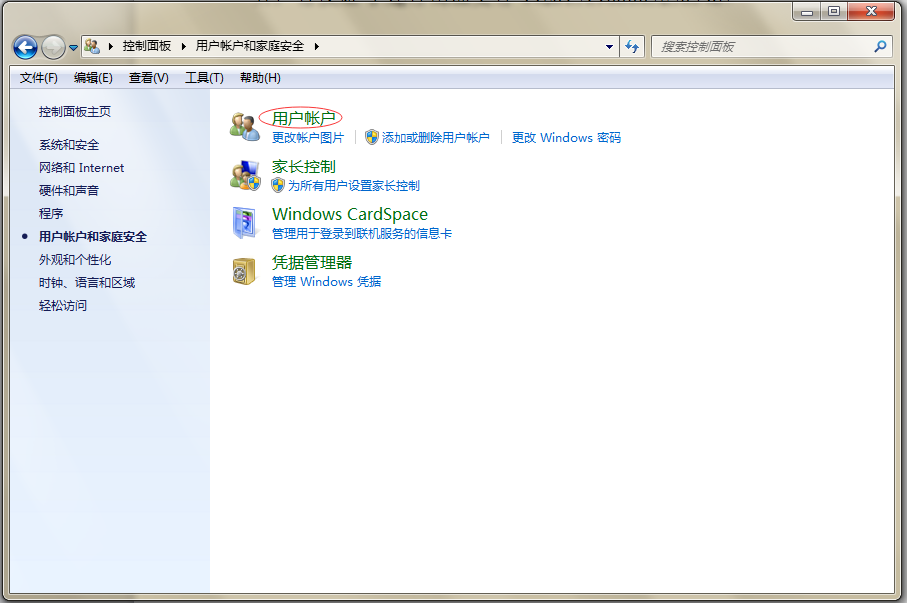The height and width of the screenshot is (603, 907).
Task: Click shield icon beside 添加或删除用户帐户
Action: click(x=371, y=137)
